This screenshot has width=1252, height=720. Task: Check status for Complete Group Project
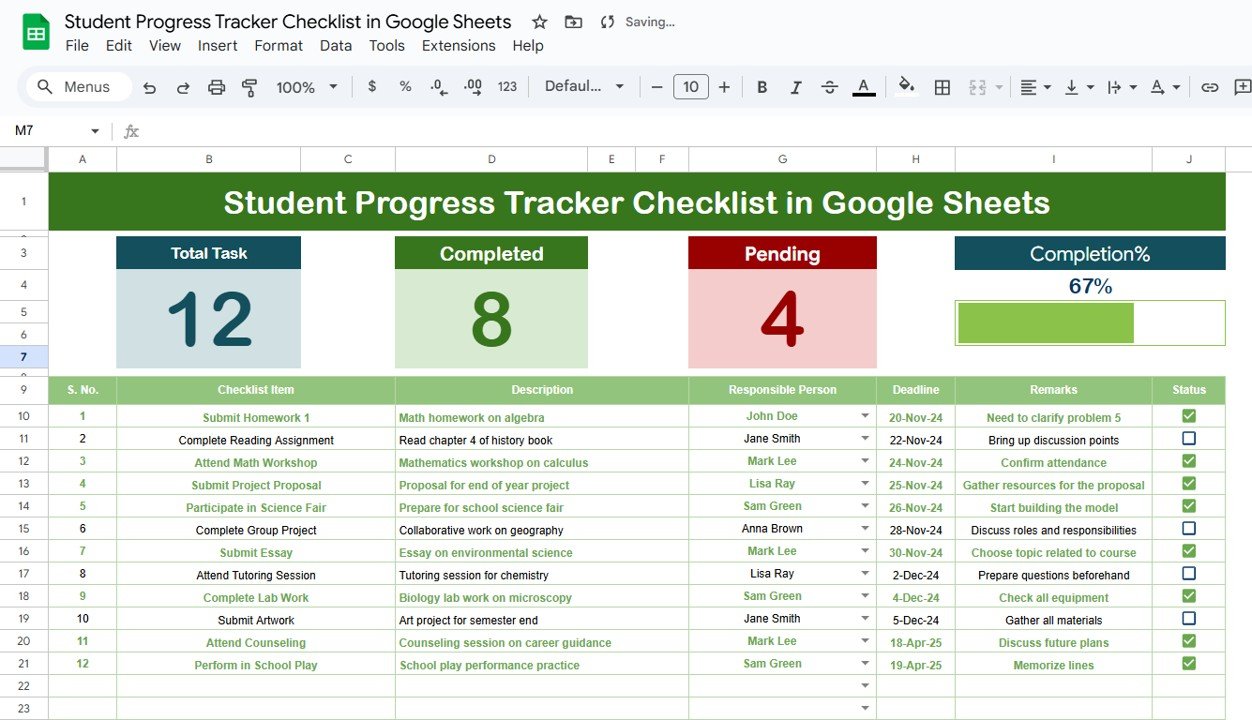[x=1189, y=528]
